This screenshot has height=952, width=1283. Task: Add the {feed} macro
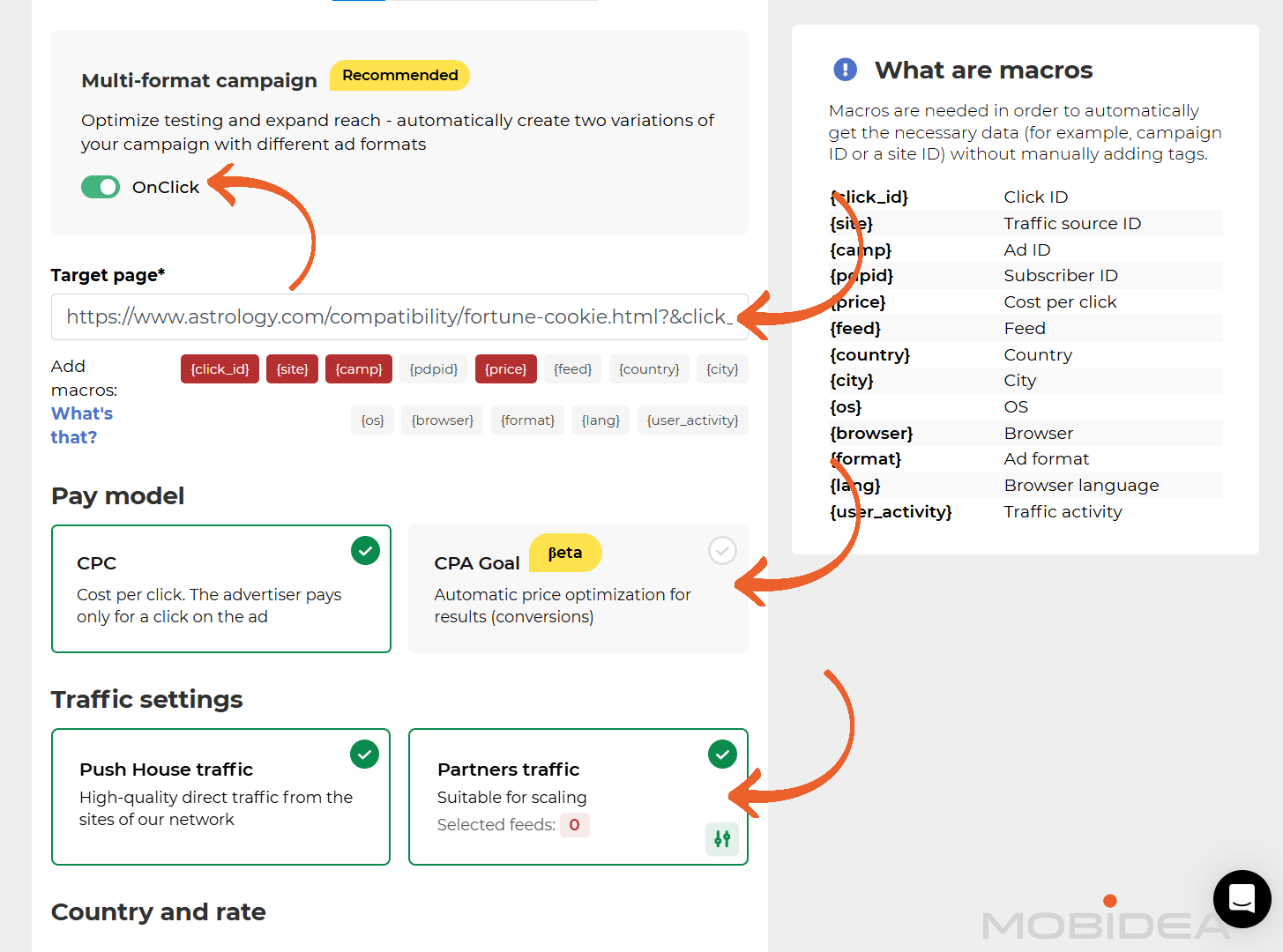[572, 369]
